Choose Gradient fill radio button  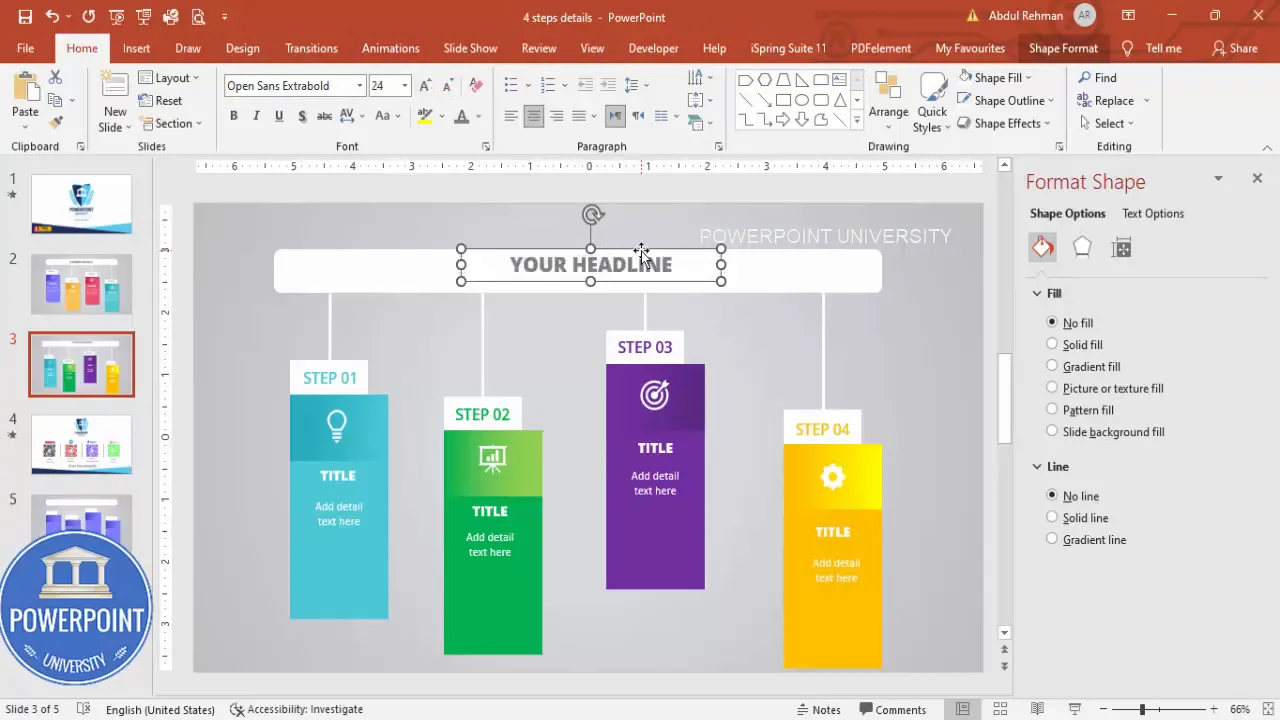(x=1052, y=366)
